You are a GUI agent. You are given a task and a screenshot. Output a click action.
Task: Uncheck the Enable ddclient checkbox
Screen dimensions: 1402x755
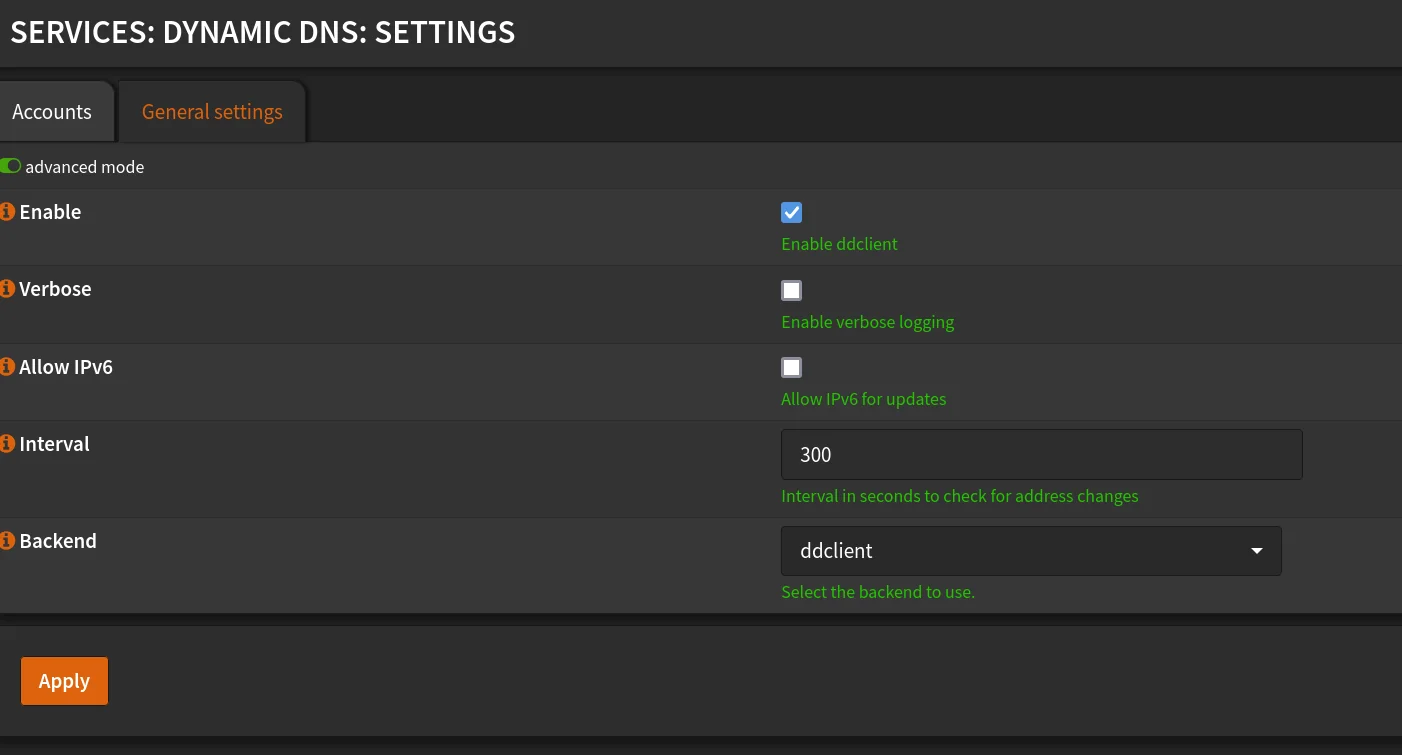pyautogui.click(x=791, y=212)
